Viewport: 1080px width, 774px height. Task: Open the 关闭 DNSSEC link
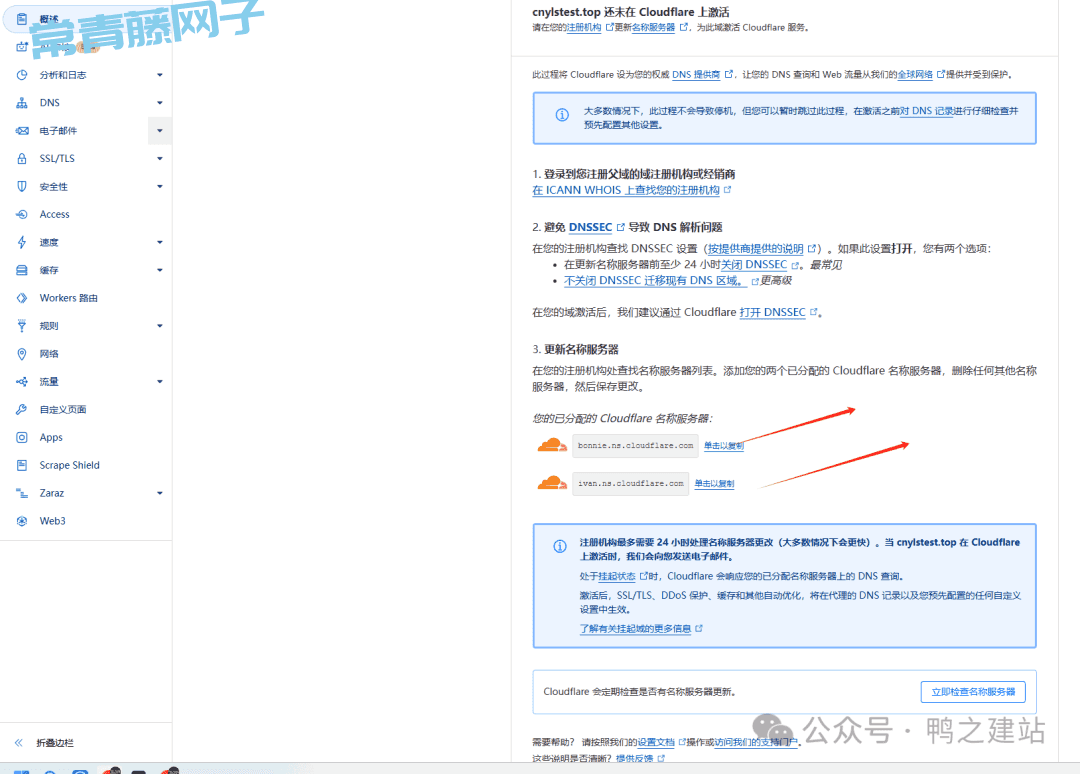(754, 264)
